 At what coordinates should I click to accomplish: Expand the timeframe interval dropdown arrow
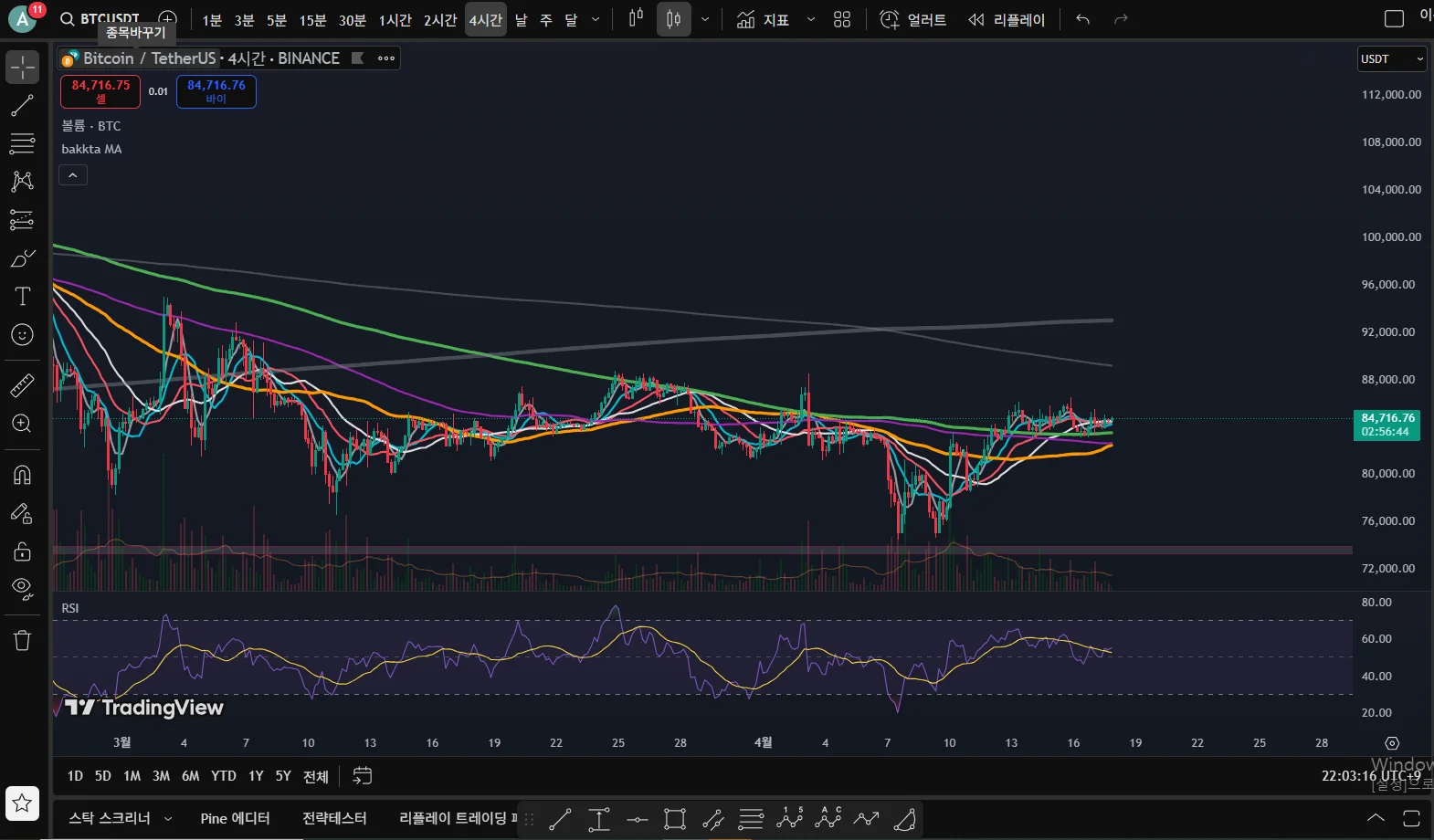point(596,19)
